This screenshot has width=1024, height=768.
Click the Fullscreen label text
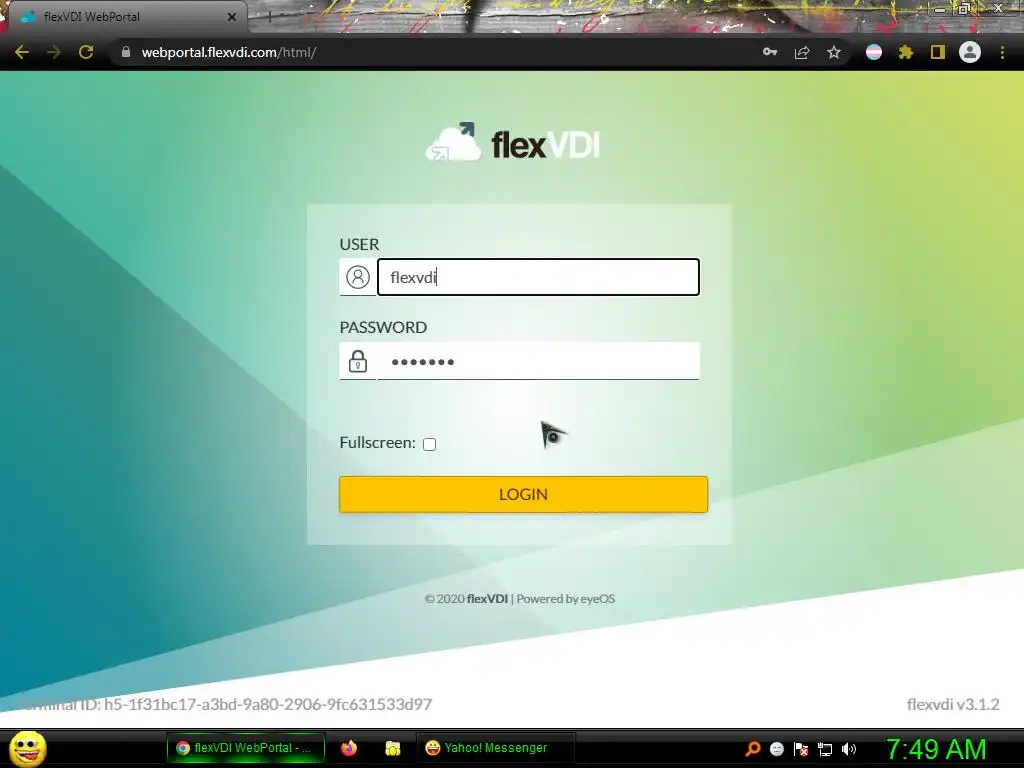click(377, 443)
